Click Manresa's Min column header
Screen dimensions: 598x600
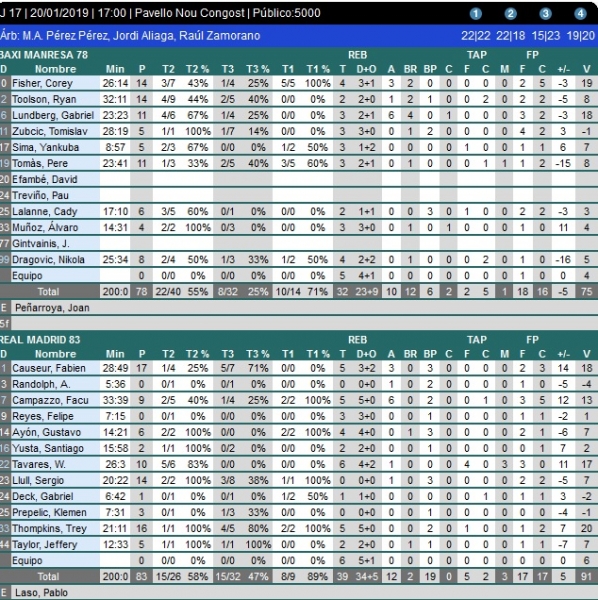(115, 69)
